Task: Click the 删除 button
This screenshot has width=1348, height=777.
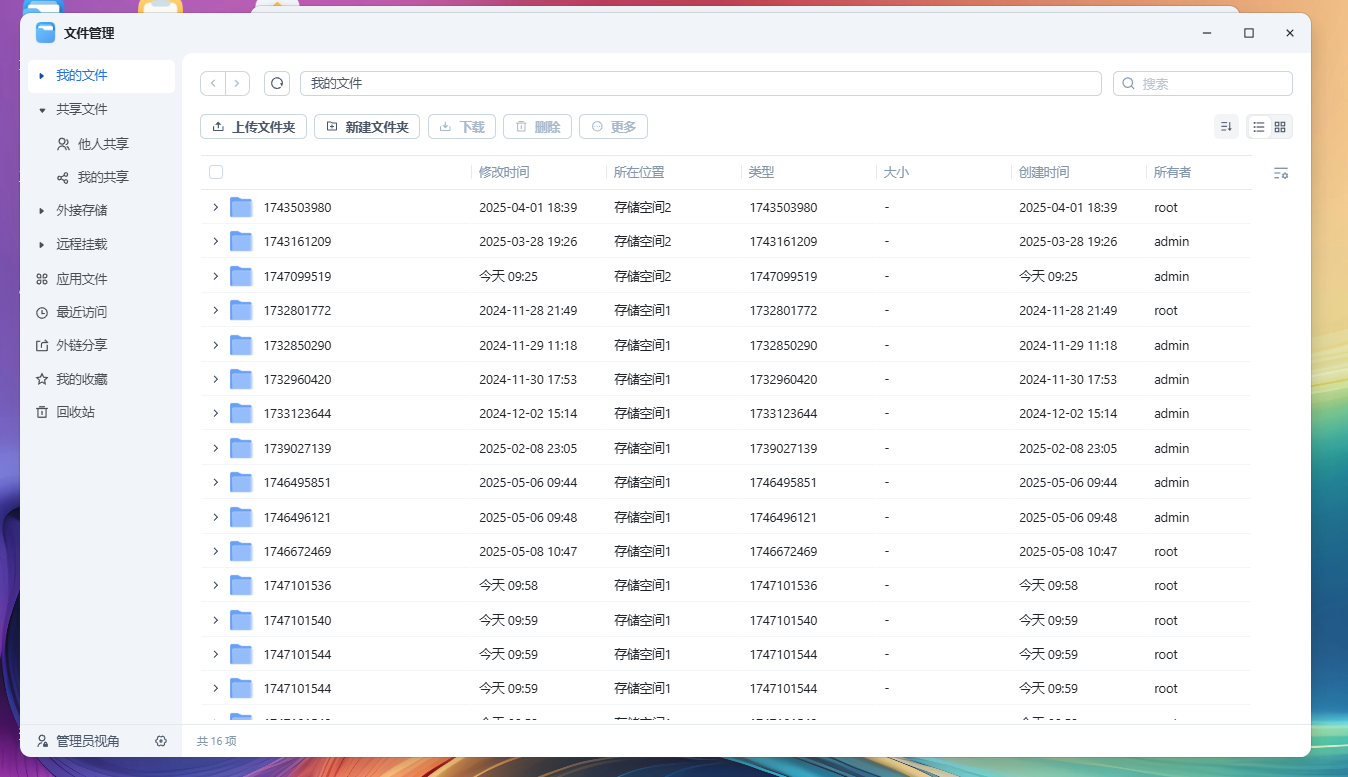Action: pos(537,127)
